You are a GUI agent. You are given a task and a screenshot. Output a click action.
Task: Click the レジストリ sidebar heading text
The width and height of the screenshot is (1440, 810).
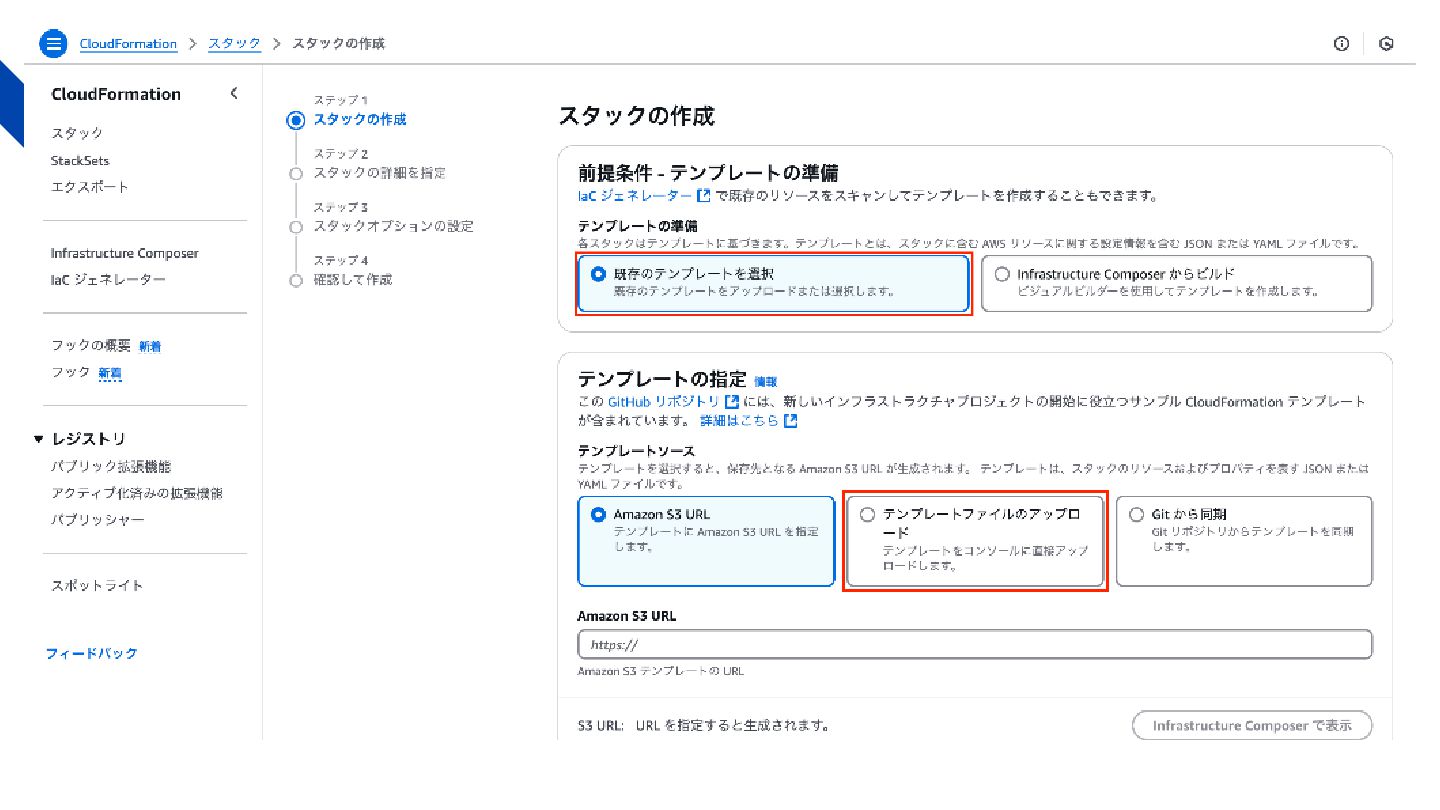(88, 439)
